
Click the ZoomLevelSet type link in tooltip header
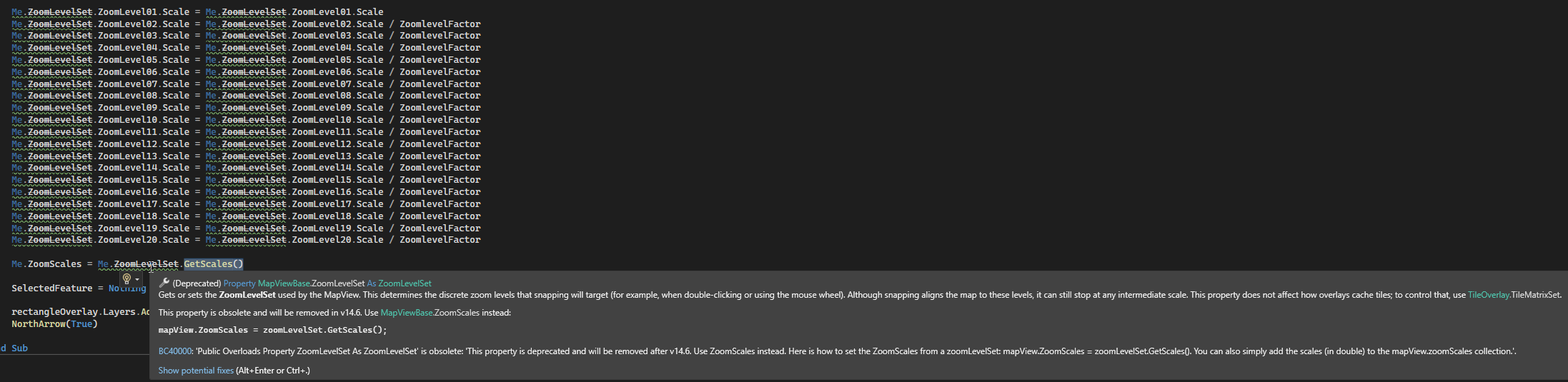tap(405, 283)
